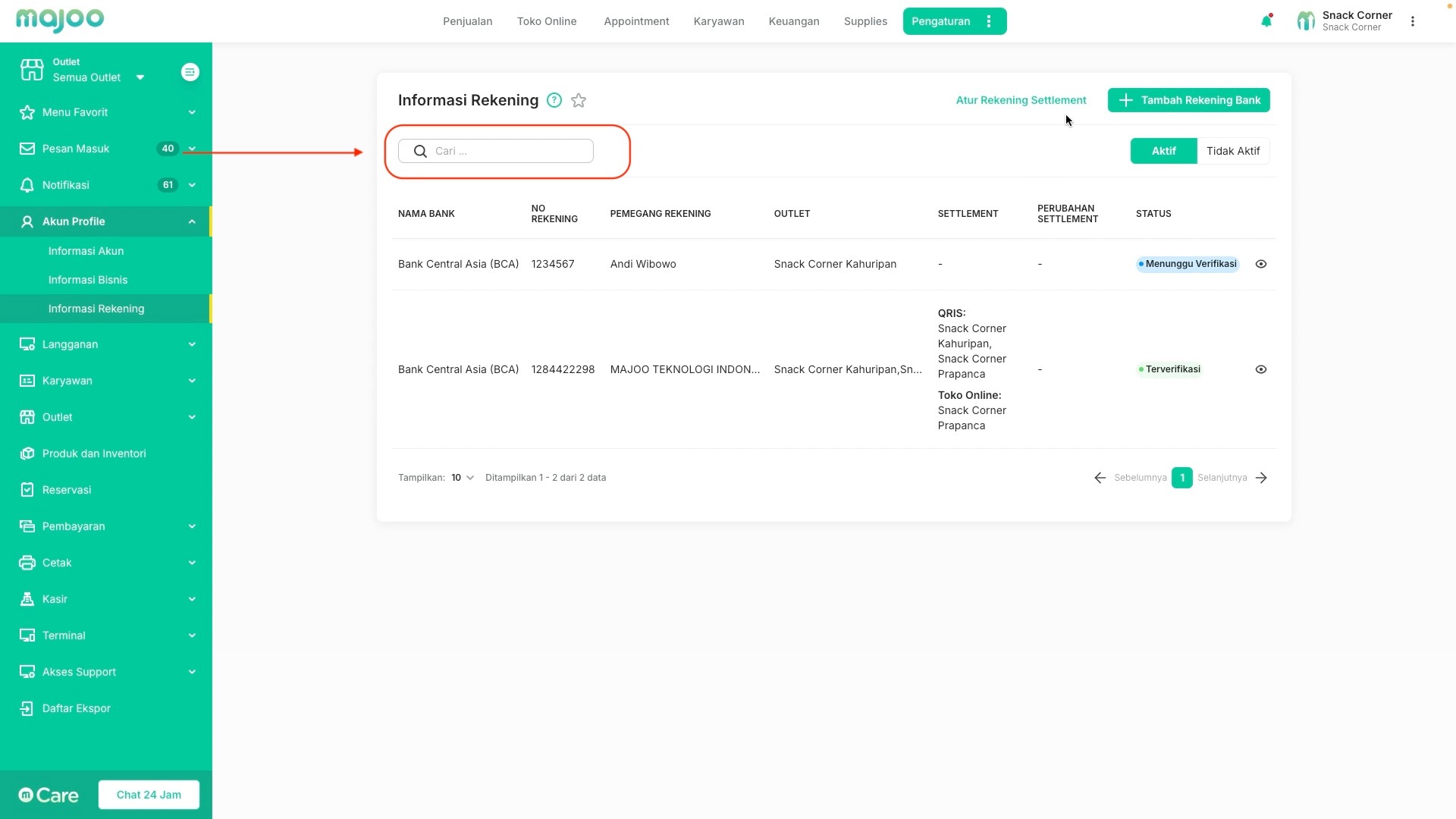Select the Aktif filter toggle

[x=1163, y=151]
